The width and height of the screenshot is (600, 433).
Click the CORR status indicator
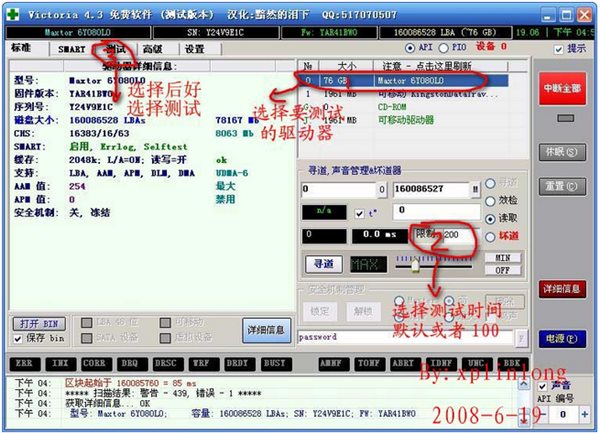tap(95, 364)
